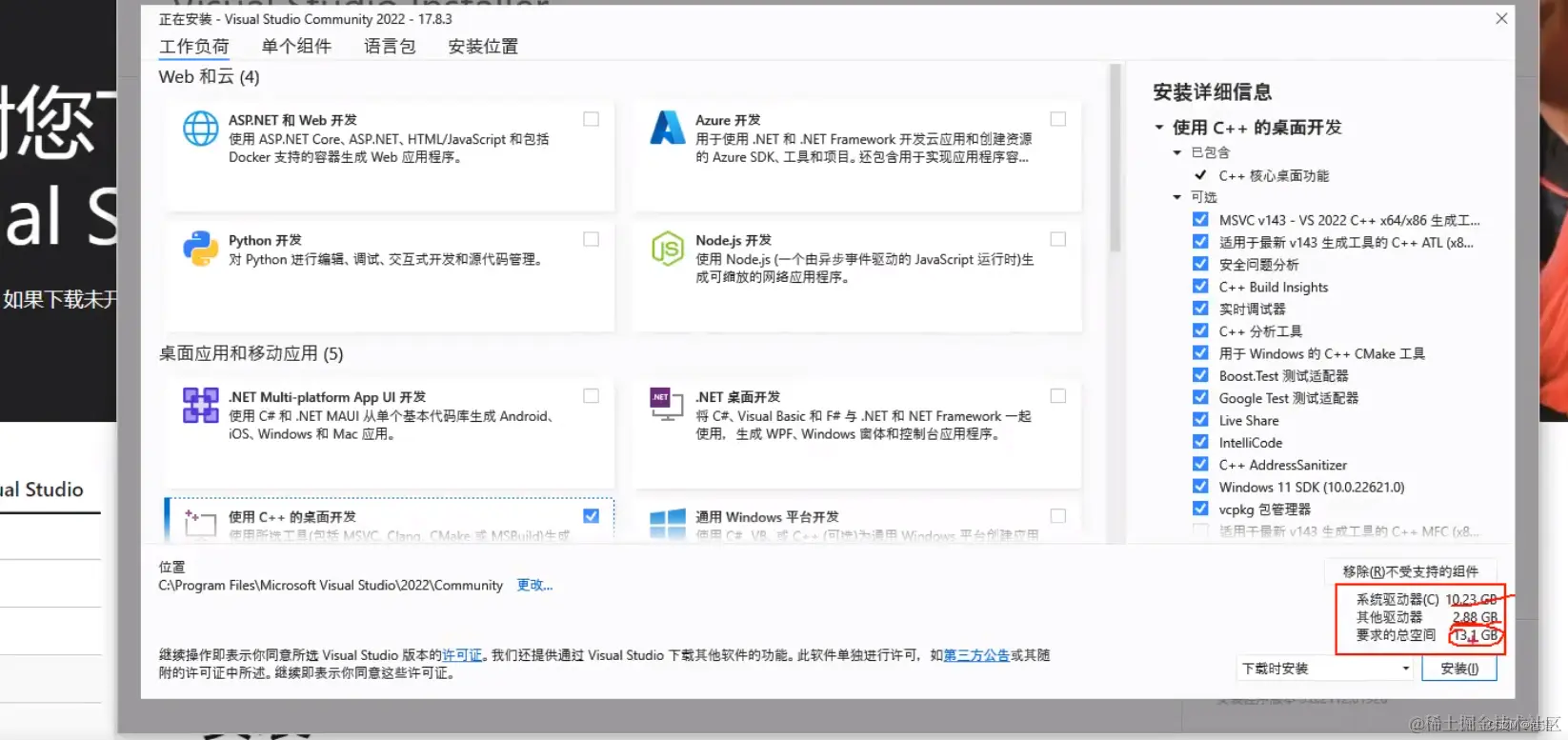
Task: Click the C++ 核心桌面功能 included item
Action: click(1274, 175)
